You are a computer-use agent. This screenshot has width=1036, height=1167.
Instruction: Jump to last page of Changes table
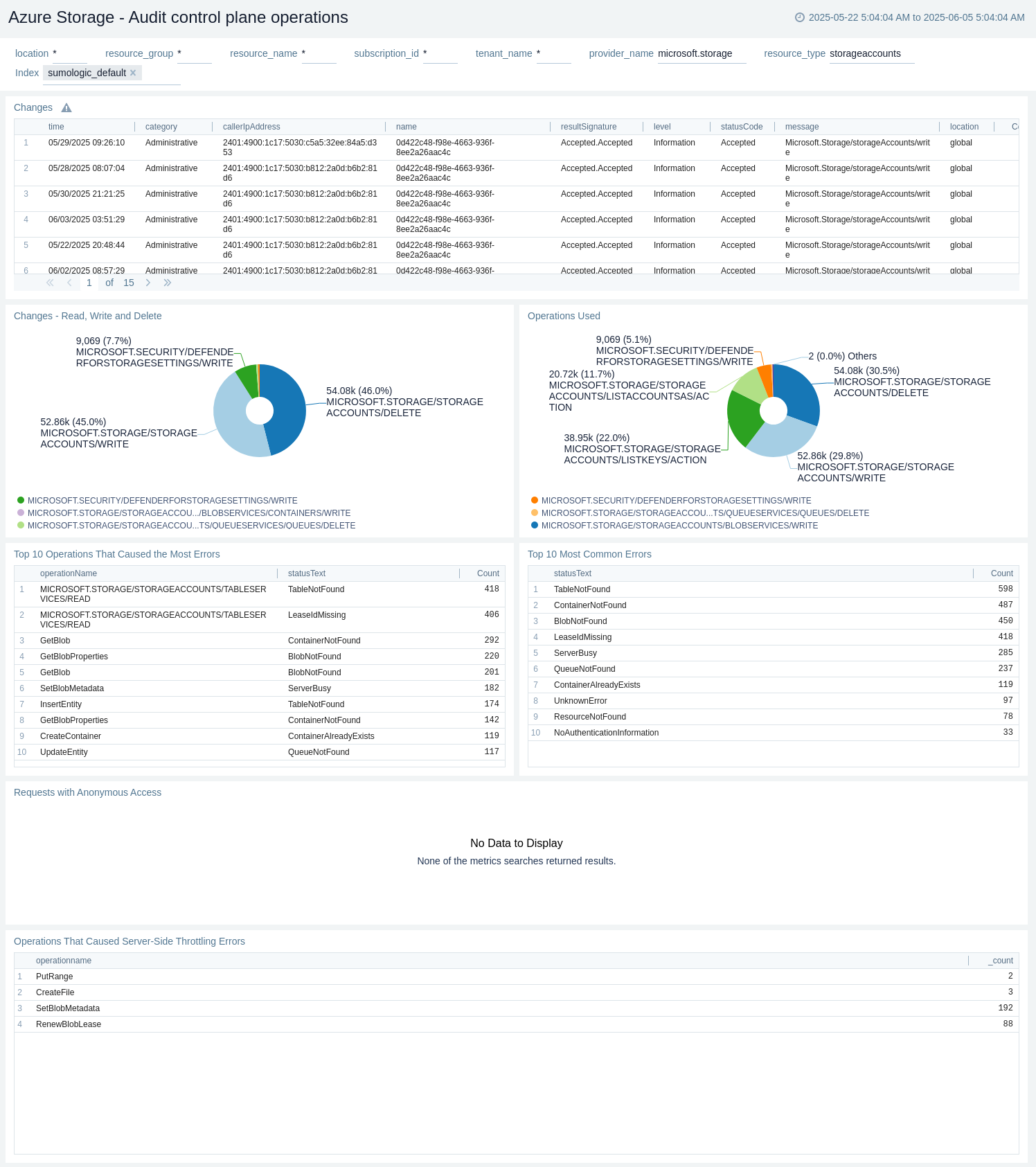(x=168, y=283)
